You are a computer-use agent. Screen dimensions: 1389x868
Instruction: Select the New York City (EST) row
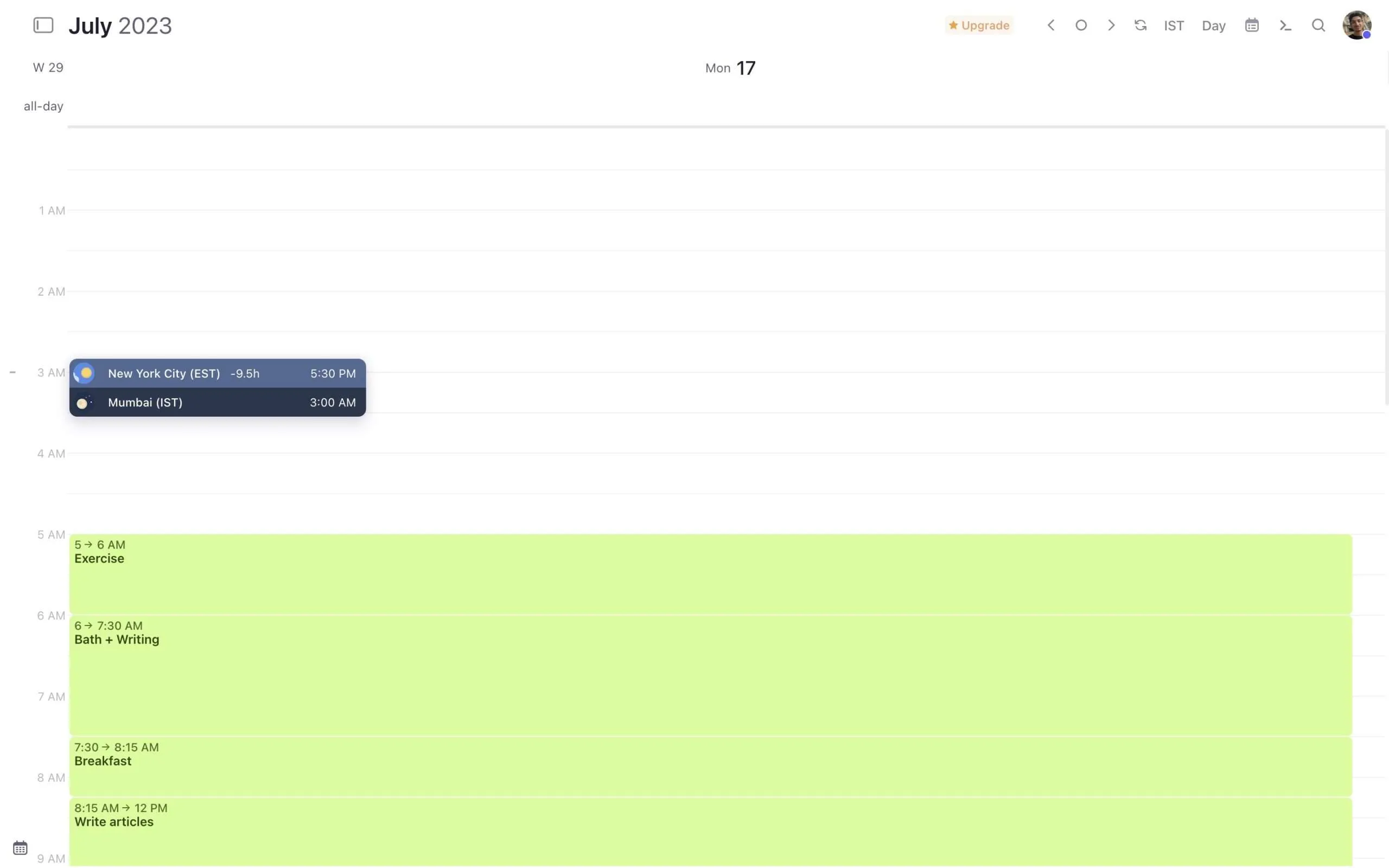[x=218, y=373]
